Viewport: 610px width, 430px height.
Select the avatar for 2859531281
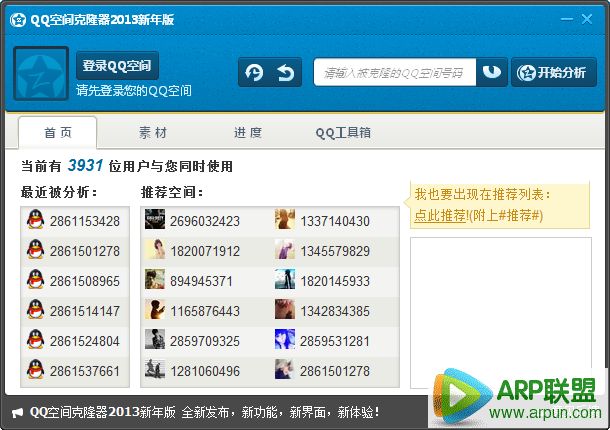(285, 339)
